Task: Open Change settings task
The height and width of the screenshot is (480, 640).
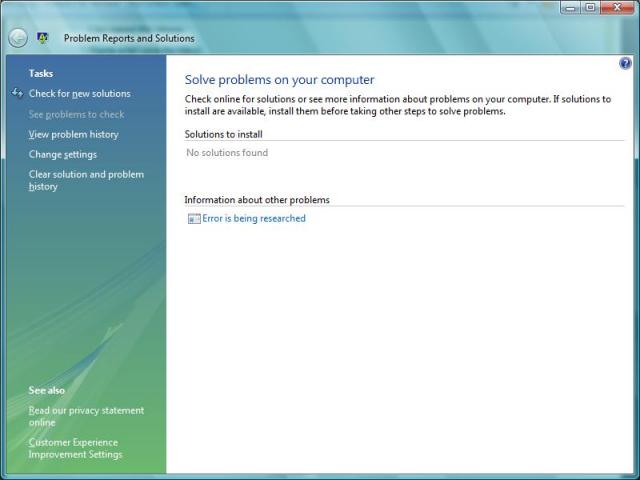Action: (63, 155)
